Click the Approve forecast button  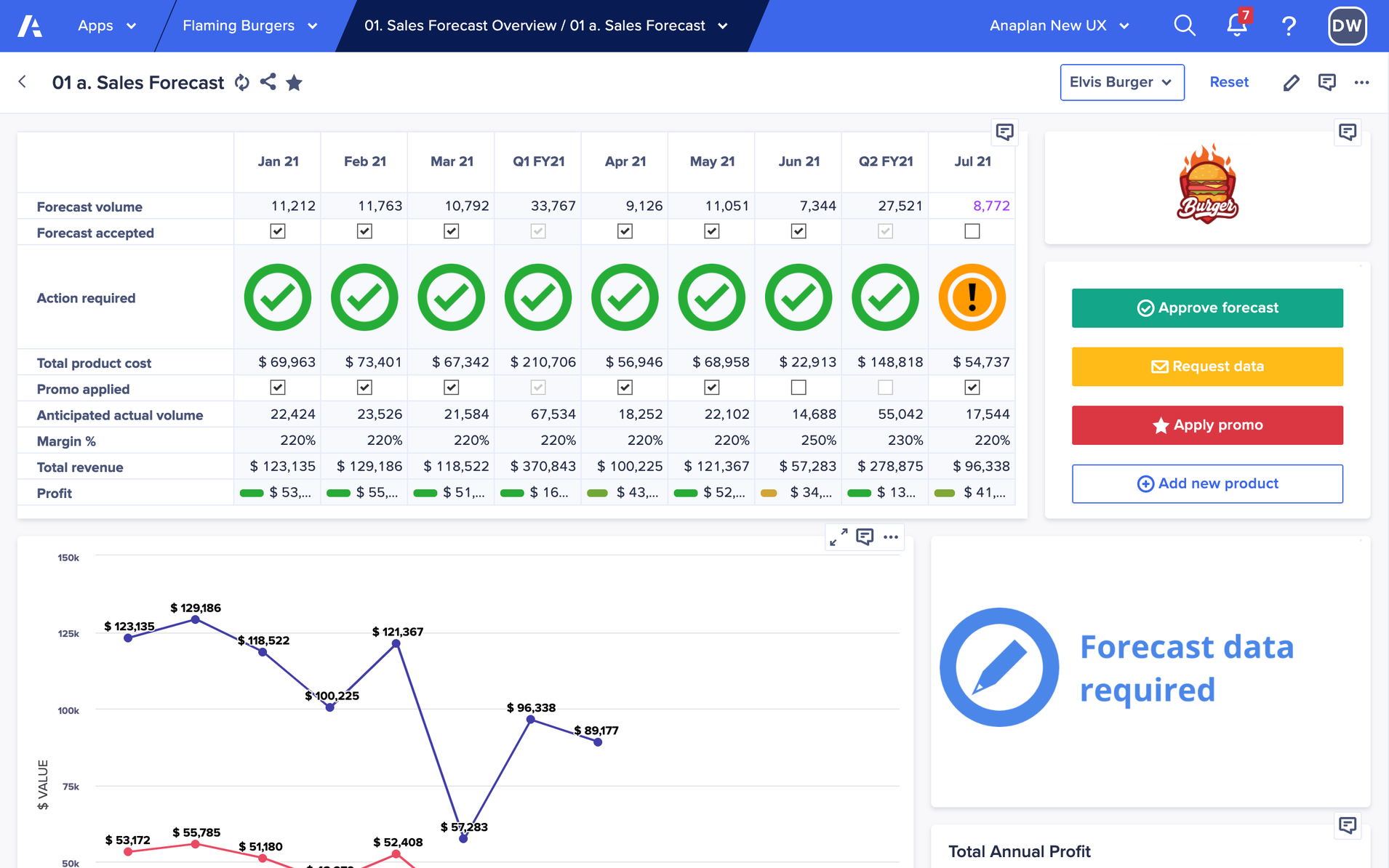[x=1207, y=308]
